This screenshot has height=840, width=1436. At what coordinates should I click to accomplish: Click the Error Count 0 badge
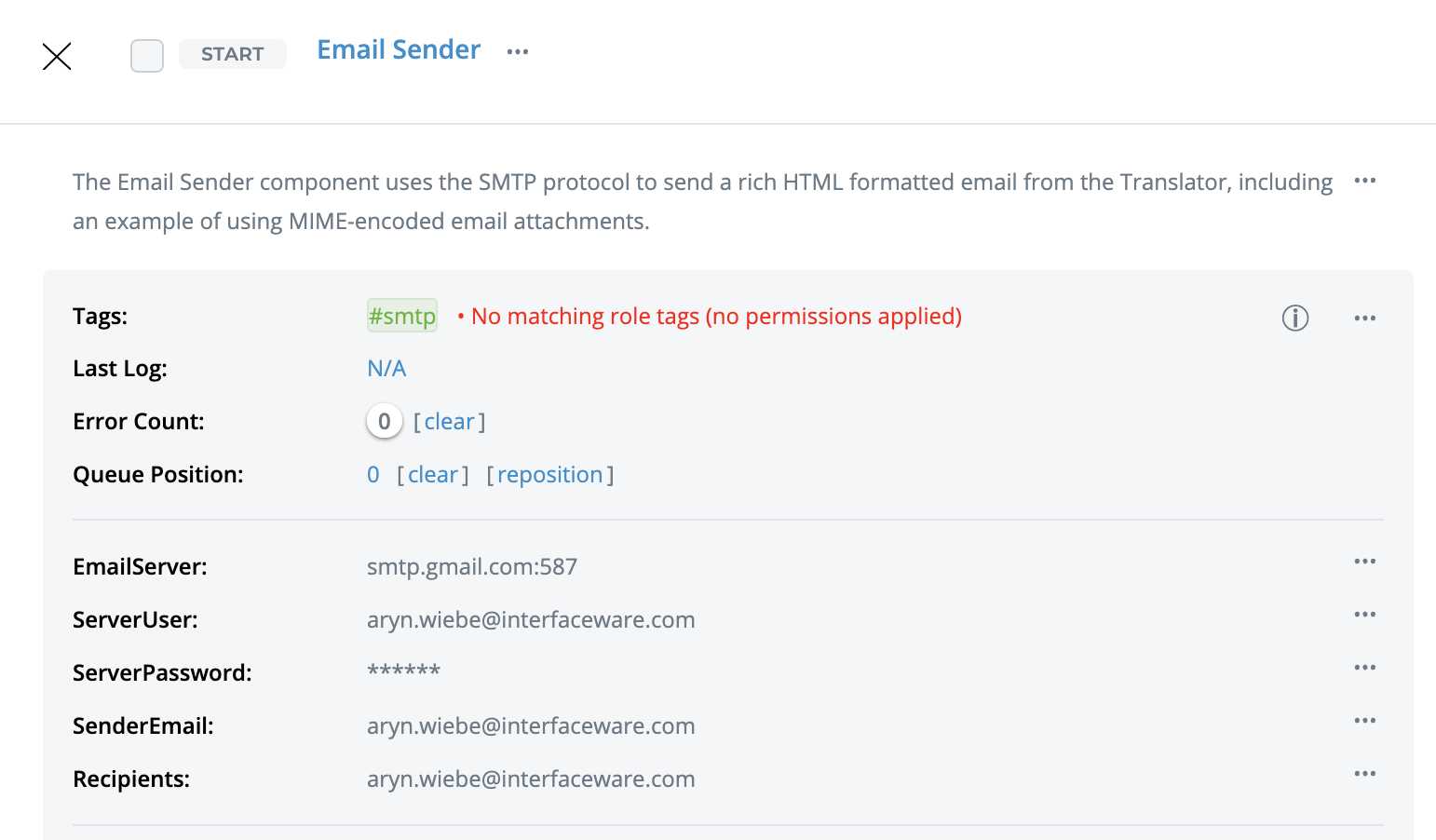tap(384, 422)
